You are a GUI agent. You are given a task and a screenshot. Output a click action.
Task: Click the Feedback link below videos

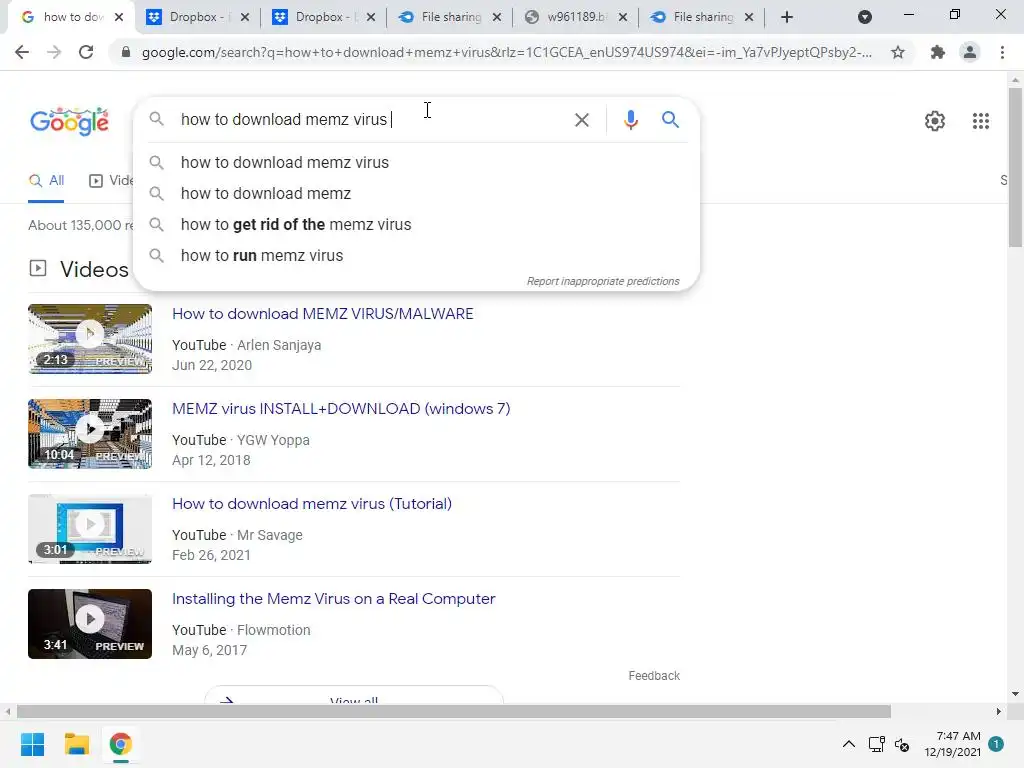(x=654, y=676)
